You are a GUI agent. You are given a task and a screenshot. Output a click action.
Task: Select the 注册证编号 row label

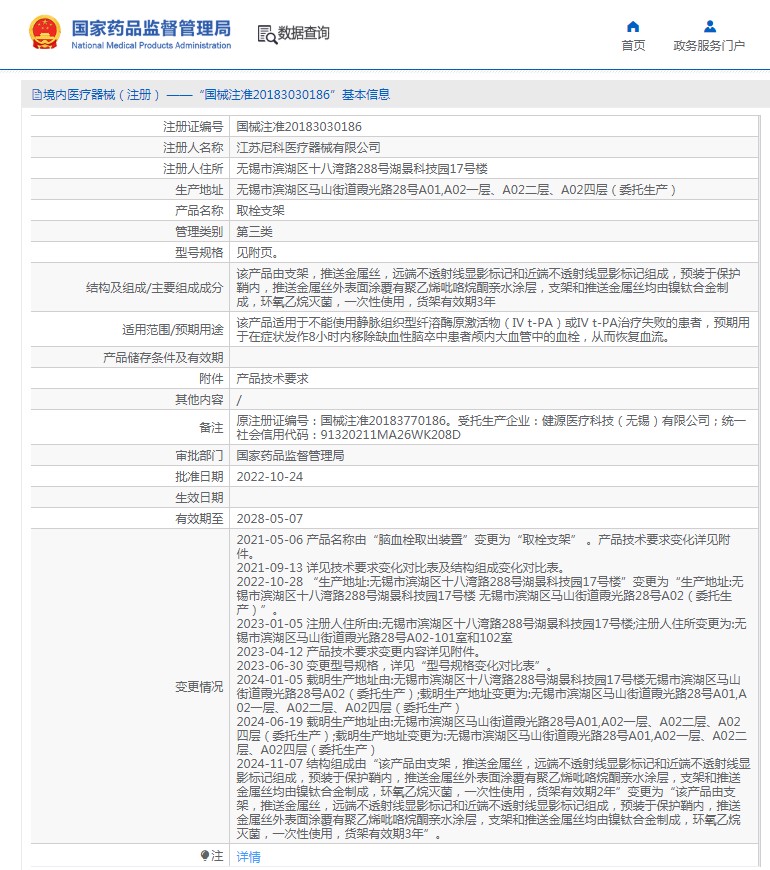point(193,127)
